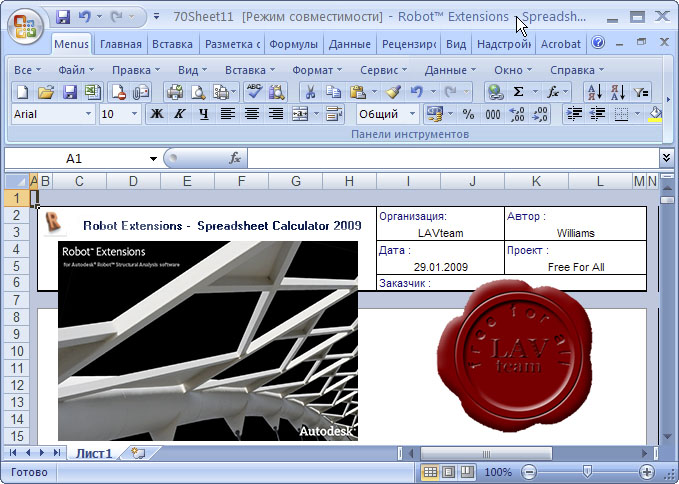679x484 pixels.
Task: Open the Формат menu
Action: pos(317,70)
